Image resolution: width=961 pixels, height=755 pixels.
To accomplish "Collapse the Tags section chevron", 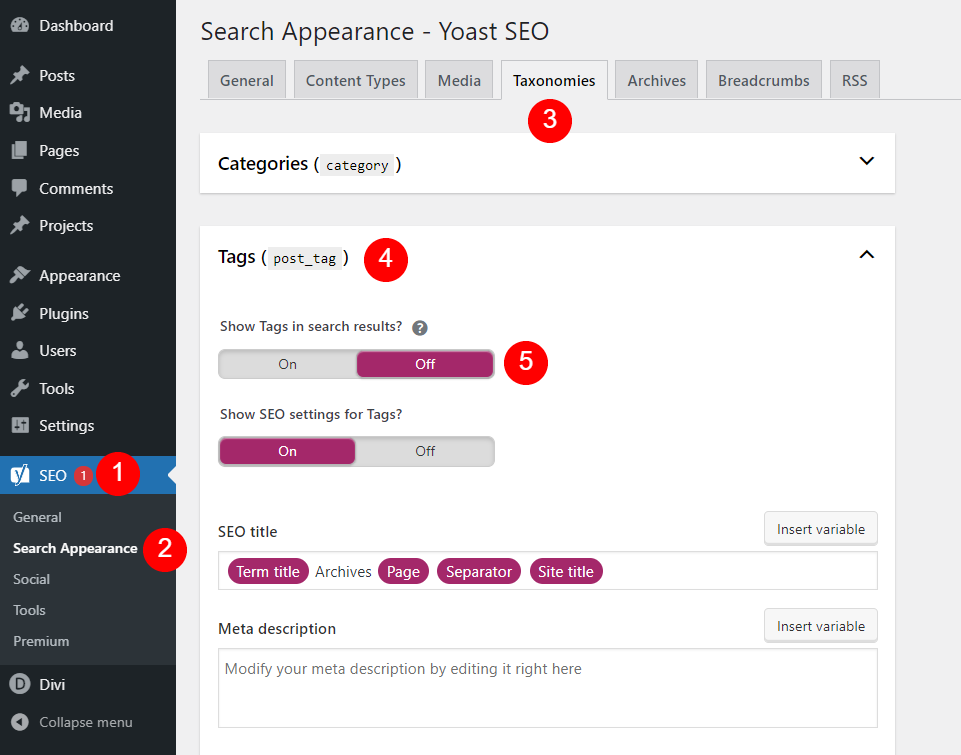I will click(x=867, y=254).
